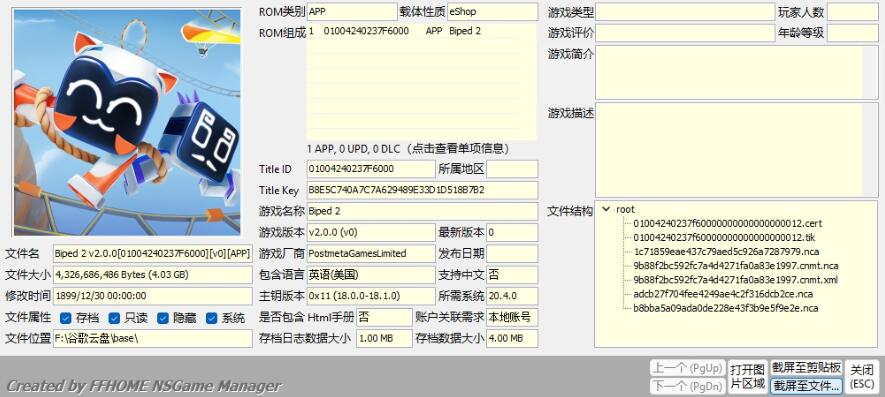Select the Biped 2 APP row in ROM组成 list
The image size is (885, 397).
click(413, 31)
